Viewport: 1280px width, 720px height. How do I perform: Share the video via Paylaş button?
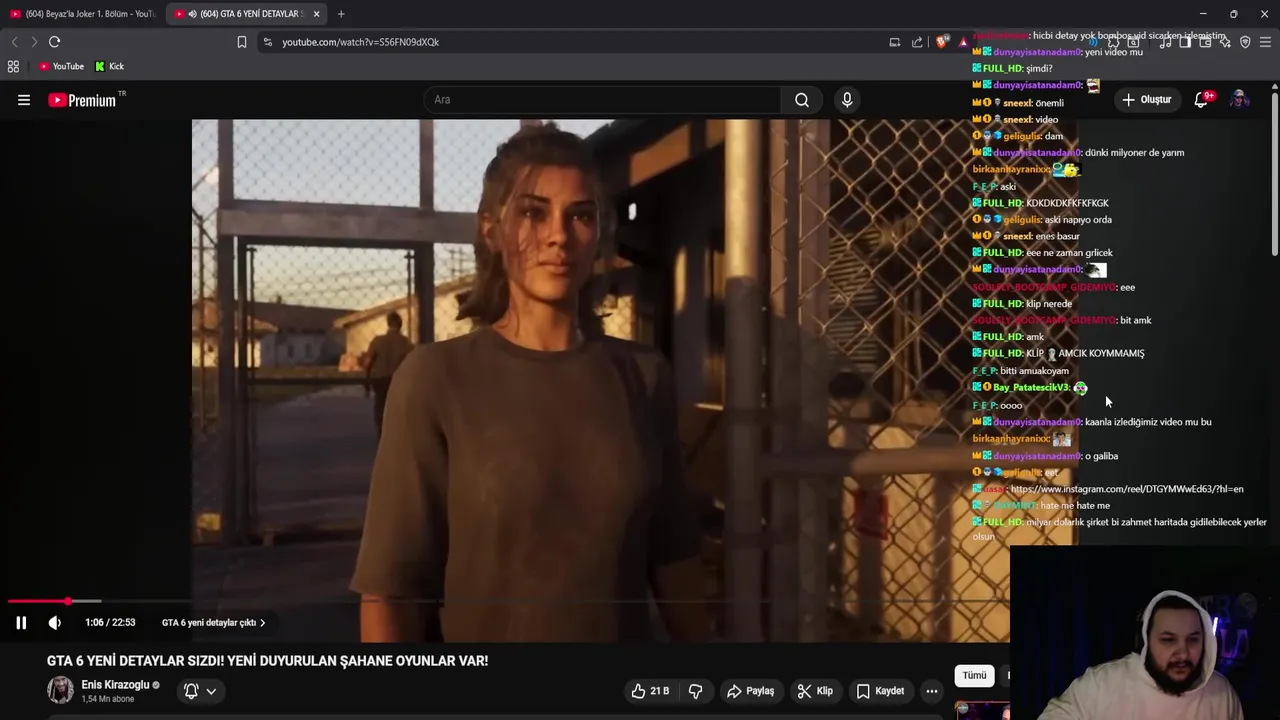coord(750,691)
